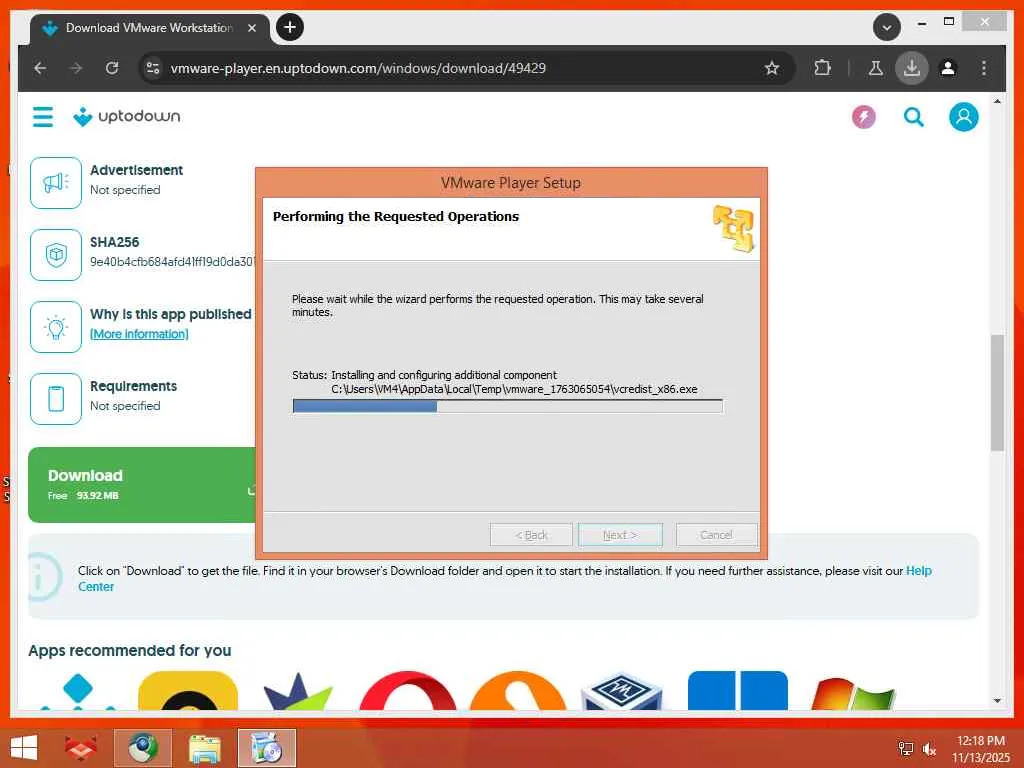Click the Uptodown logo
The image size is (1024, 768).
(127, 117)
